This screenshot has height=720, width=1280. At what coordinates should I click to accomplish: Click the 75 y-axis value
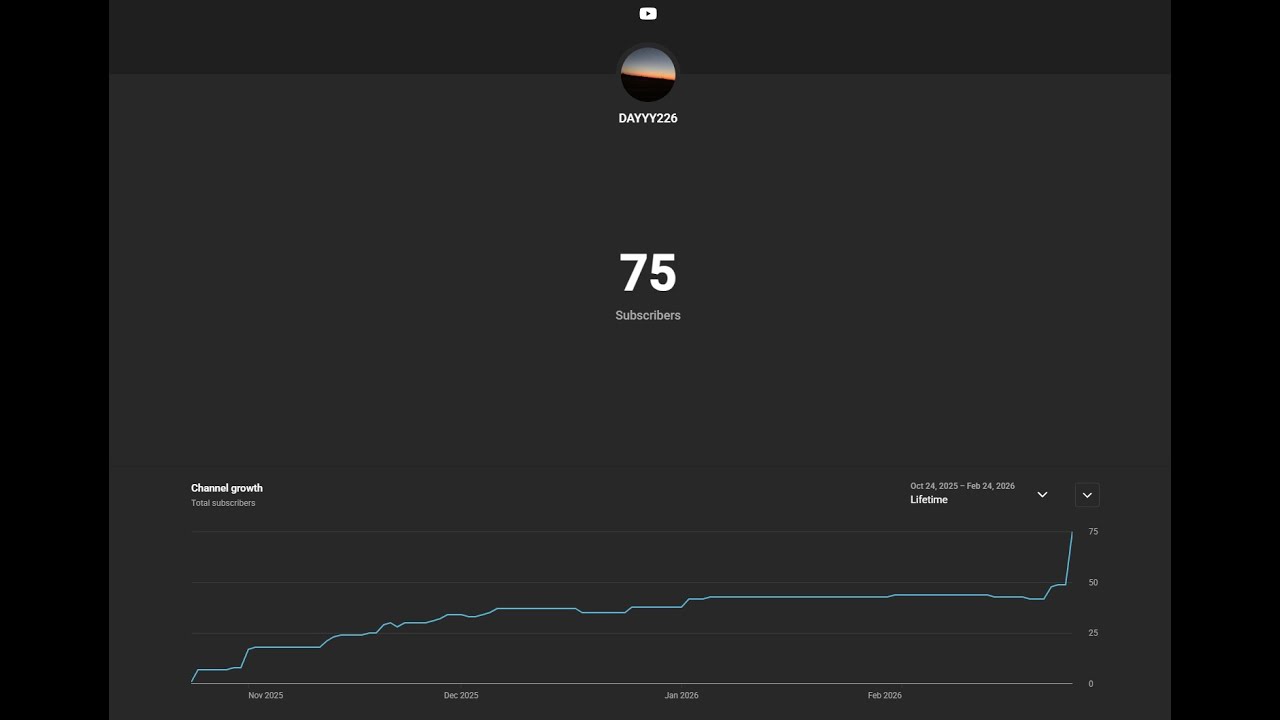[x=1093, y=532]
